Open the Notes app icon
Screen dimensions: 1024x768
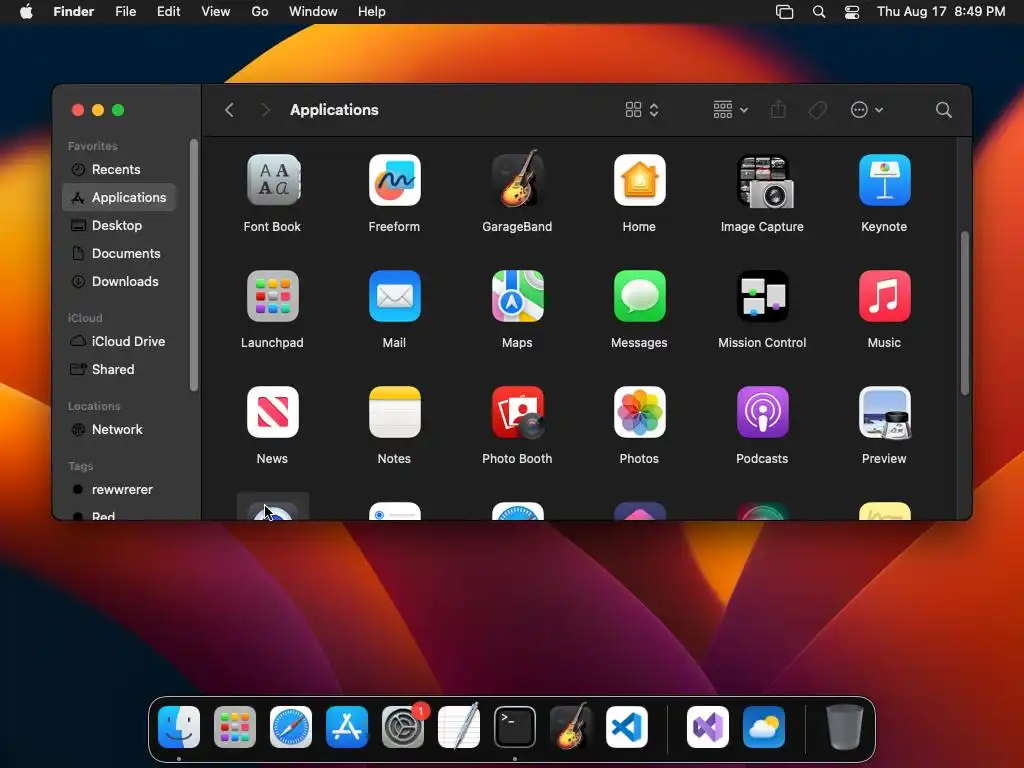(394, 412)
